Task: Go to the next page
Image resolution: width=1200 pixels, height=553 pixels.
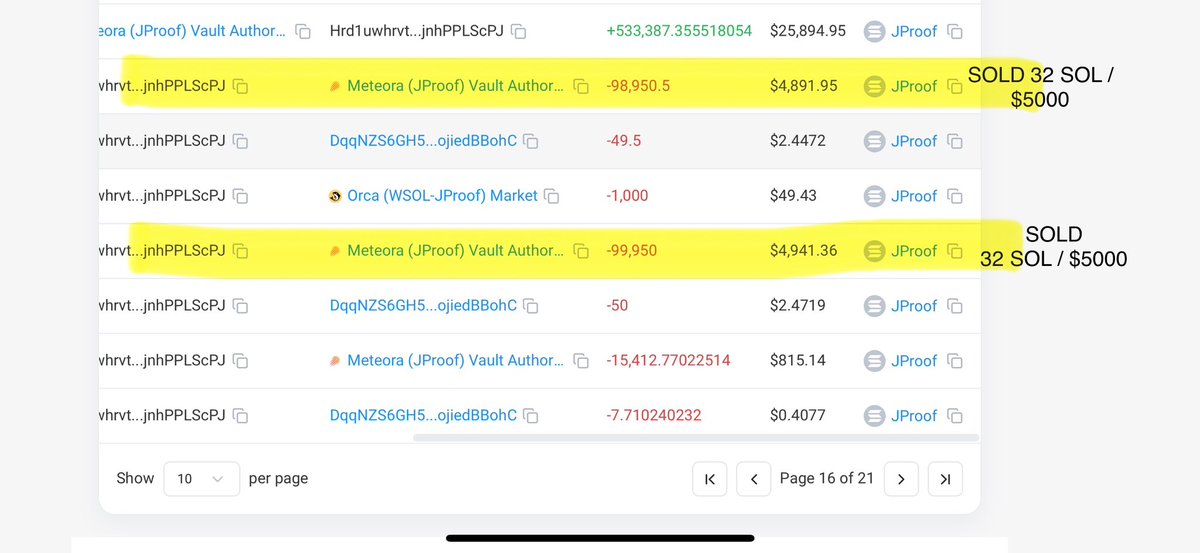Action: click(901, 479)
